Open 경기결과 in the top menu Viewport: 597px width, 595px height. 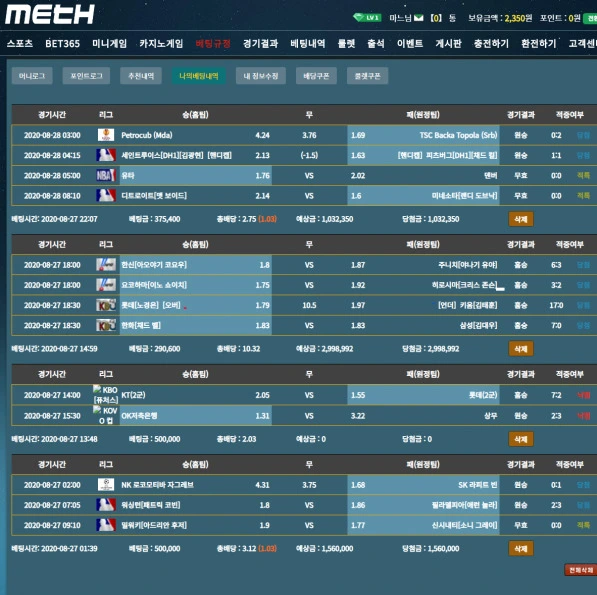[260, 43]
